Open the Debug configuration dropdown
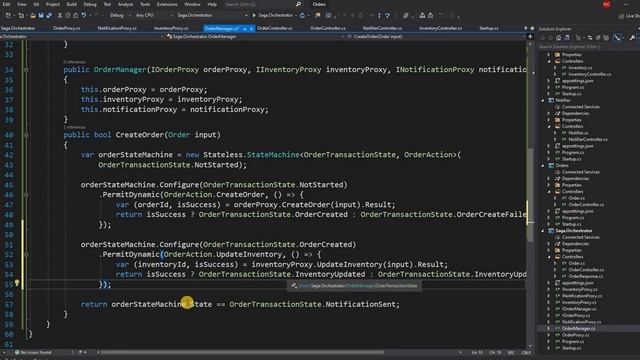Image resolution: width=640 pixels, height=360 pixels. [120, 16]
